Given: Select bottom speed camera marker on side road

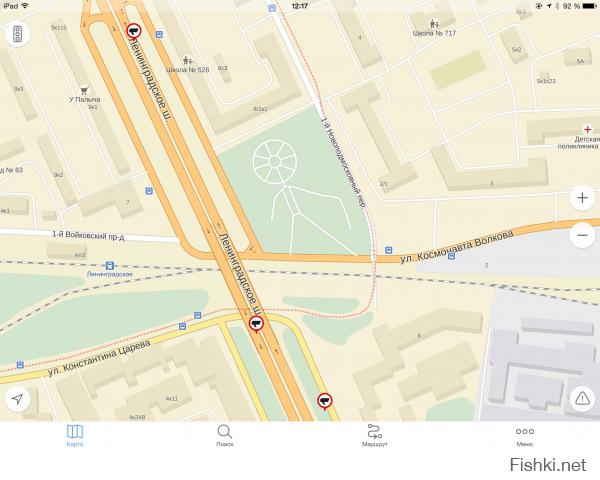Looking at the screenshot, I should [325, 401].
